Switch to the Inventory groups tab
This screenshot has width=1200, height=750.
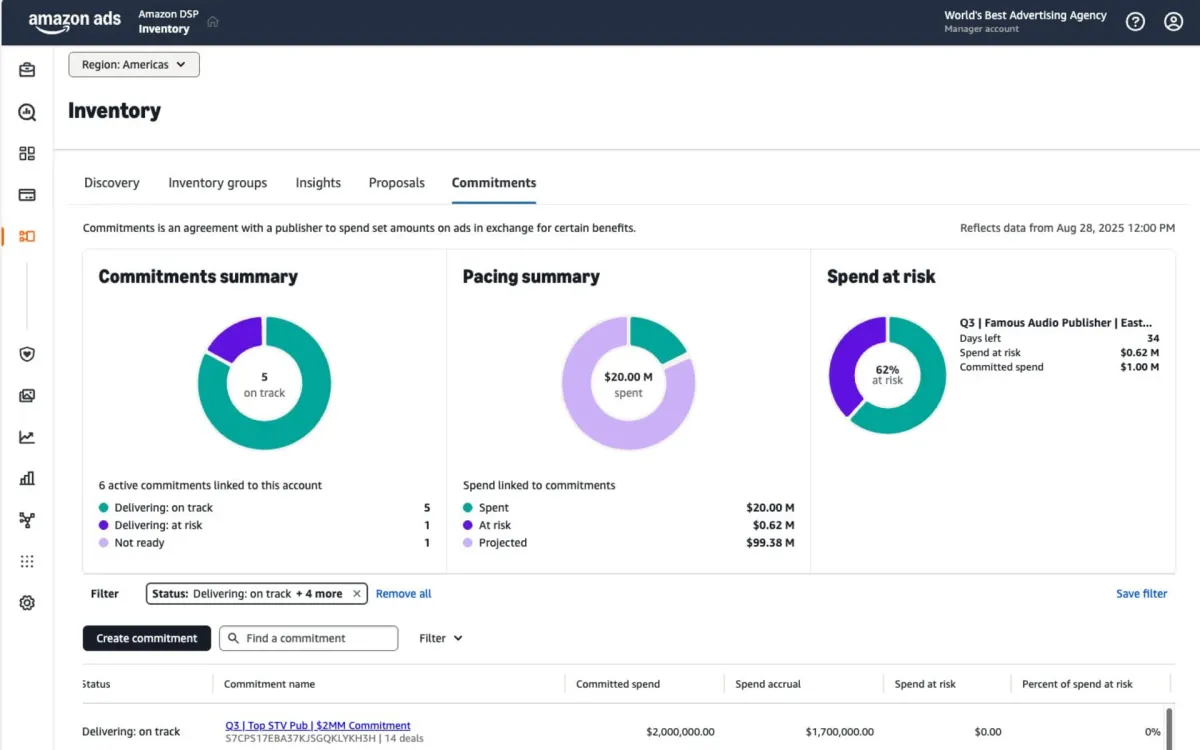click(217, 183)
